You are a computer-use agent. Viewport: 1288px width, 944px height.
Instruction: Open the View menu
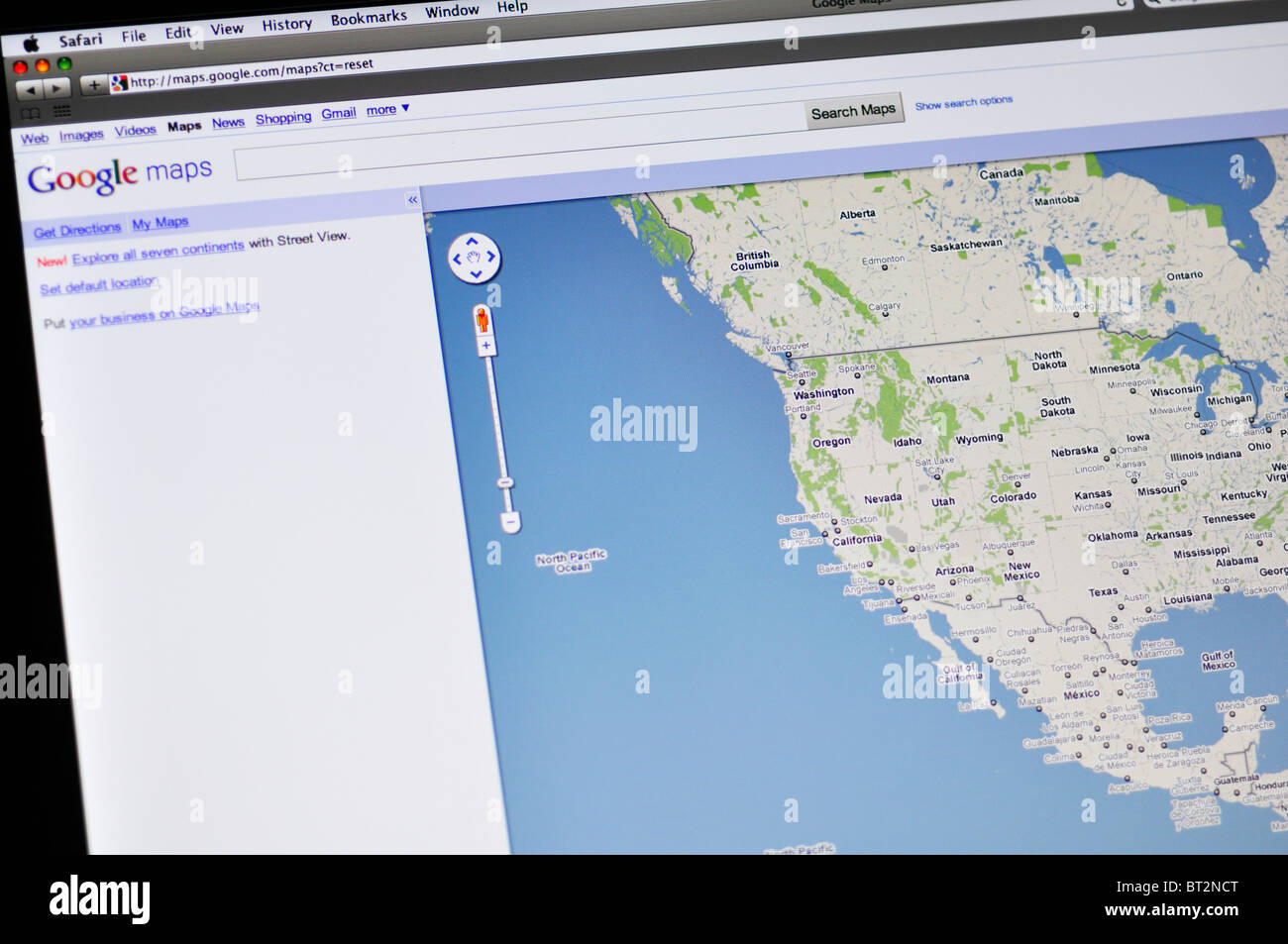coord(227,29)
